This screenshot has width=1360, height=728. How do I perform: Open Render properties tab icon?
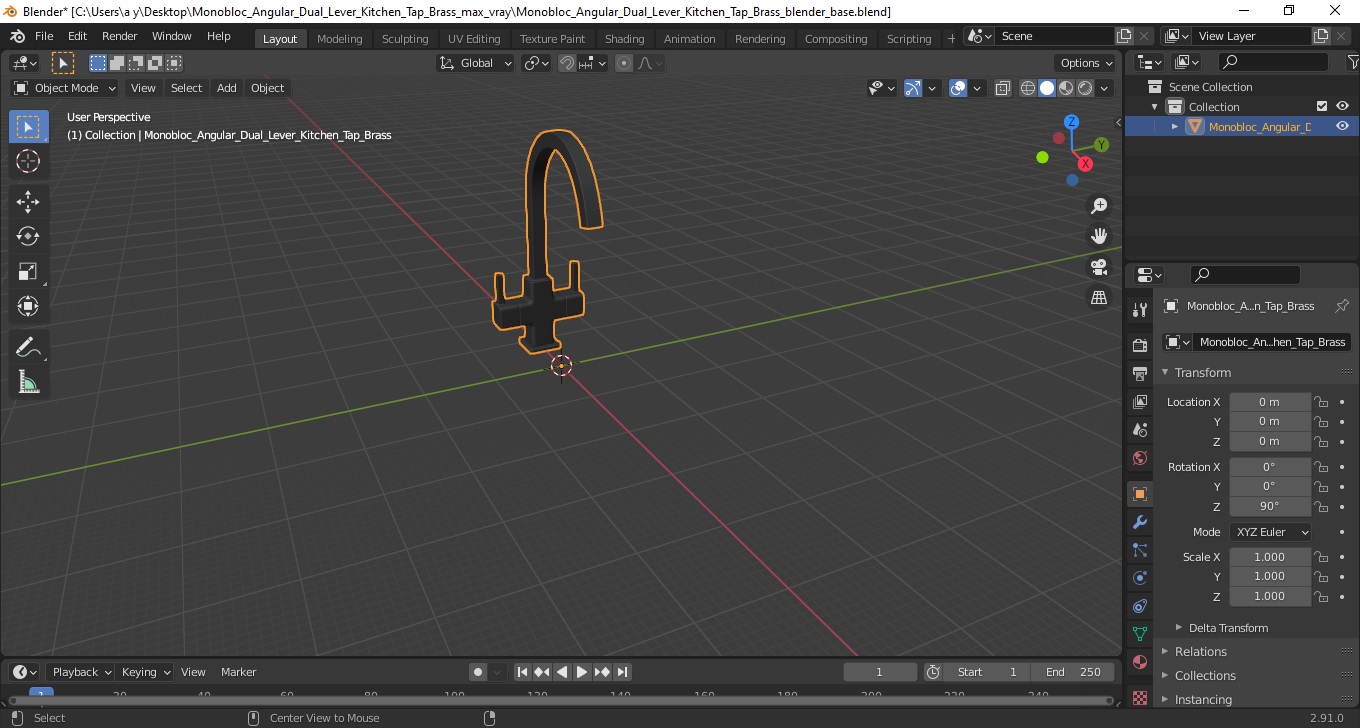1140,346
